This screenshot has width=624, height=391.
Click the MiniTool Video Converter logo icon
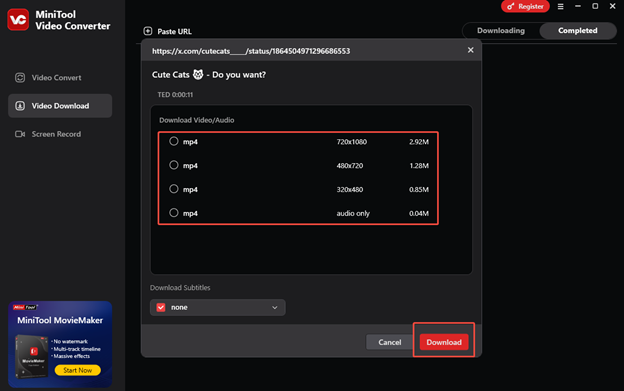click(18, 20)
